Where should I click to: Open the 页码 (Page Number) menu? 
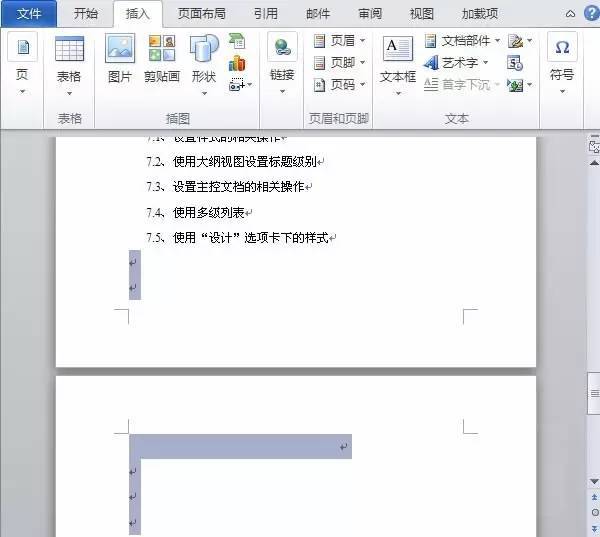click(x=339, y=85)
